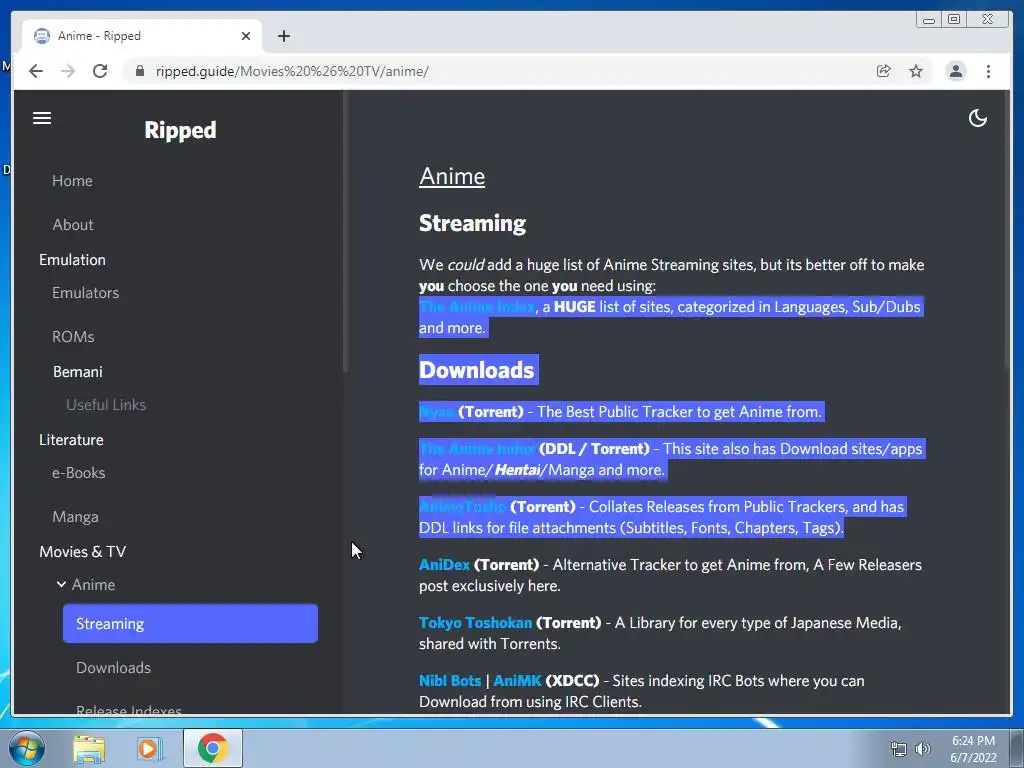Open the volume speaker tray icon
Viewport: 1024px width, 768px height.
click(922, 749)
